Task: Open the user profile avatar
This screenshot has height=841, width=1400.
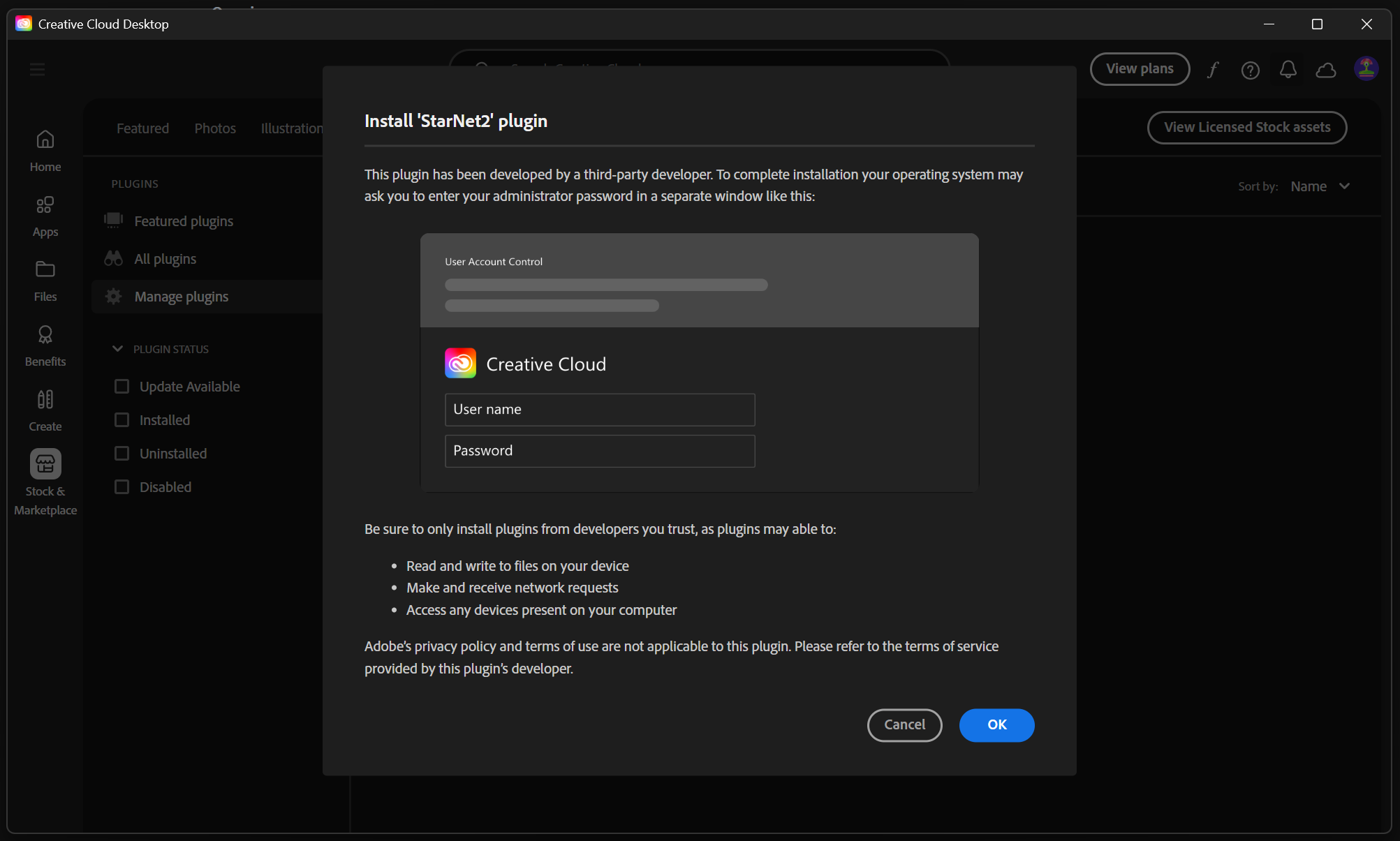Action: [1366, 68]
